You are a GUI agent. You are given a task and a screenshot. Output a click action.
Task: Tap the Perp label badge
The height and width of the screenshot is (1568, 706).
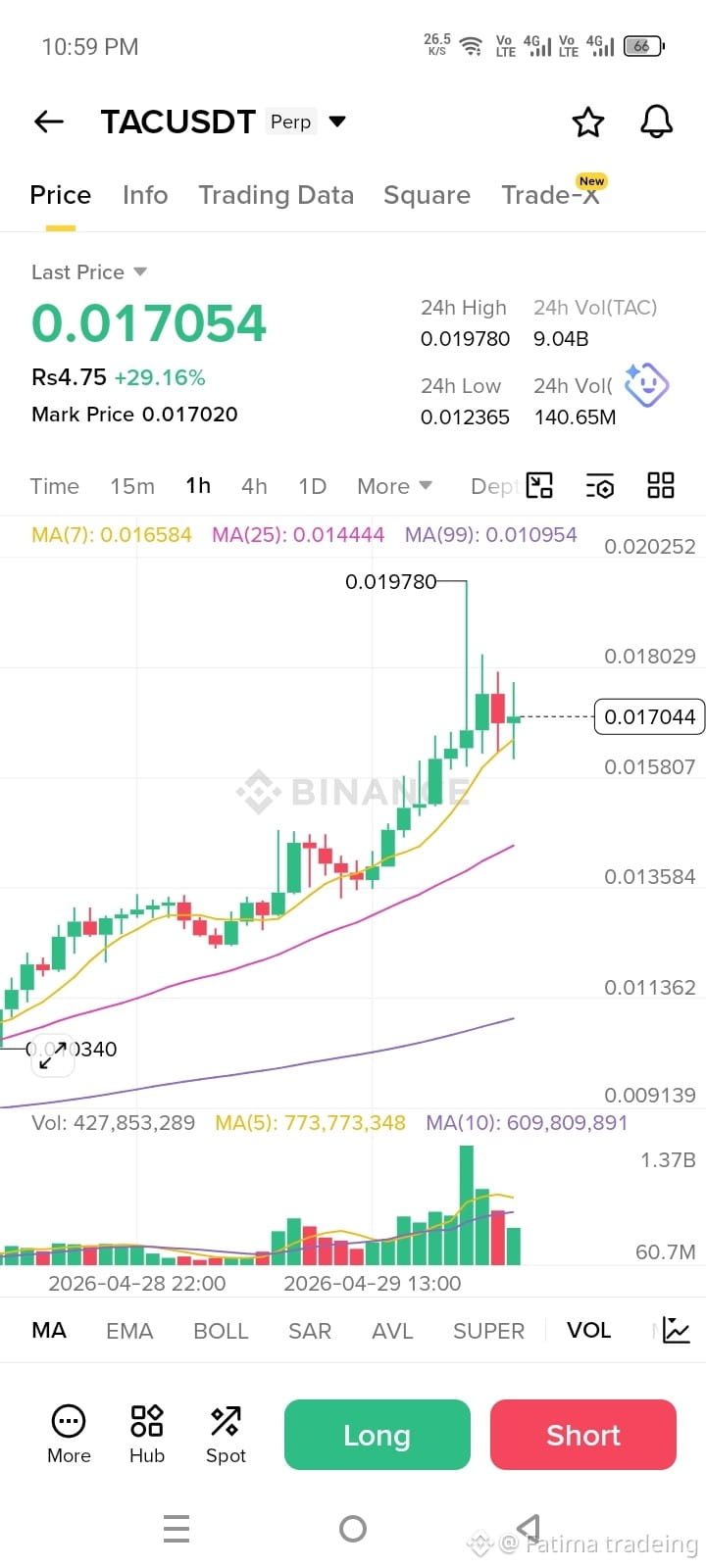tap(290, 122)
